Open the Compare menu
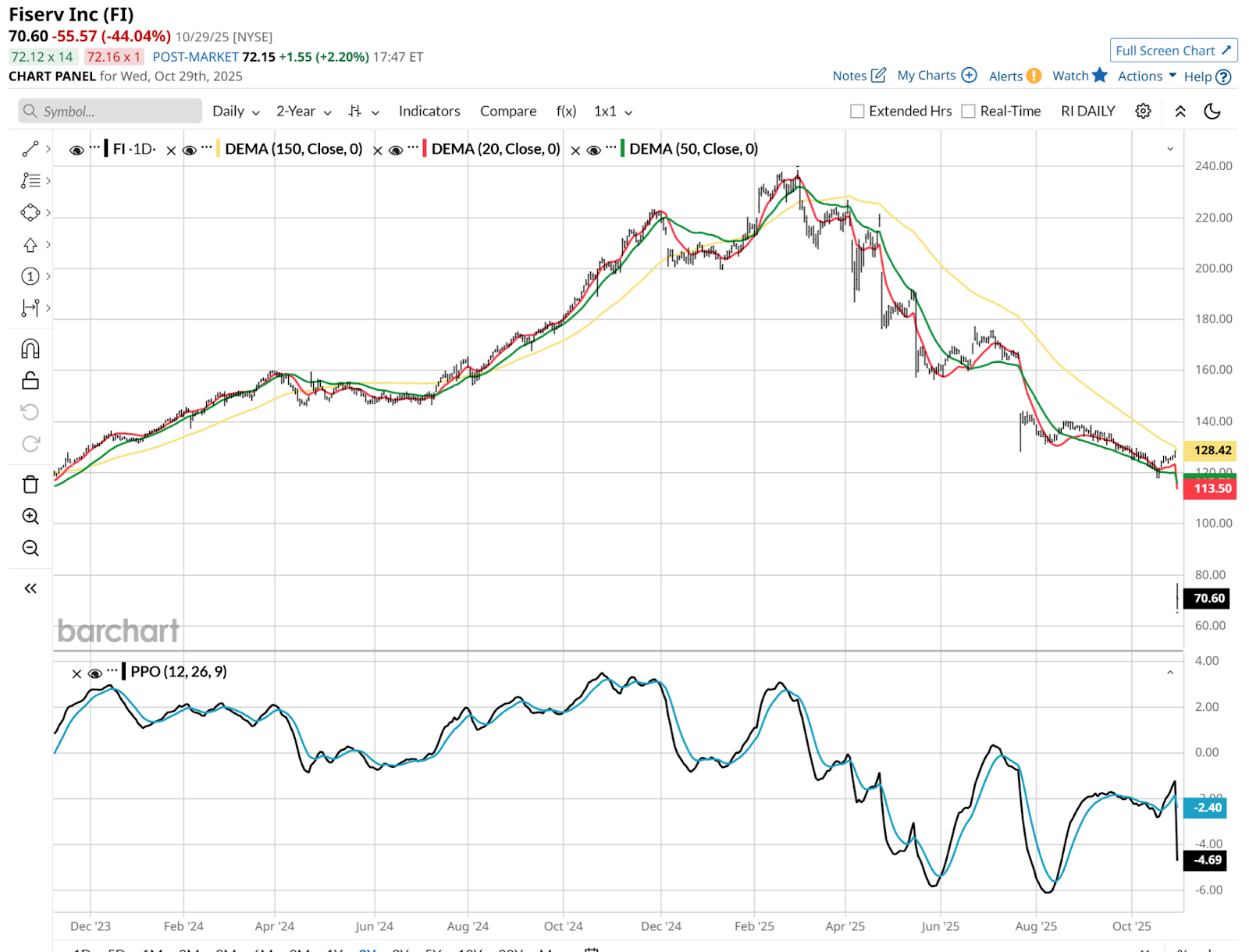 point(508,112)
